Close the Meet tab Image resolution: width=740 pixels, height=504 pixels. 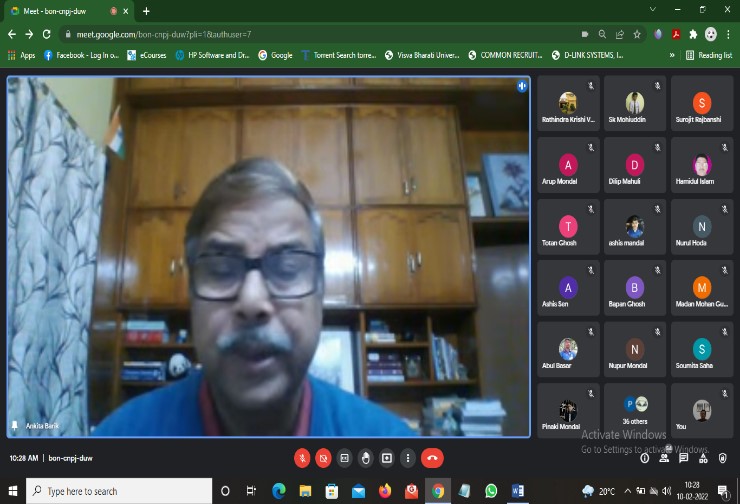(126, 11)
